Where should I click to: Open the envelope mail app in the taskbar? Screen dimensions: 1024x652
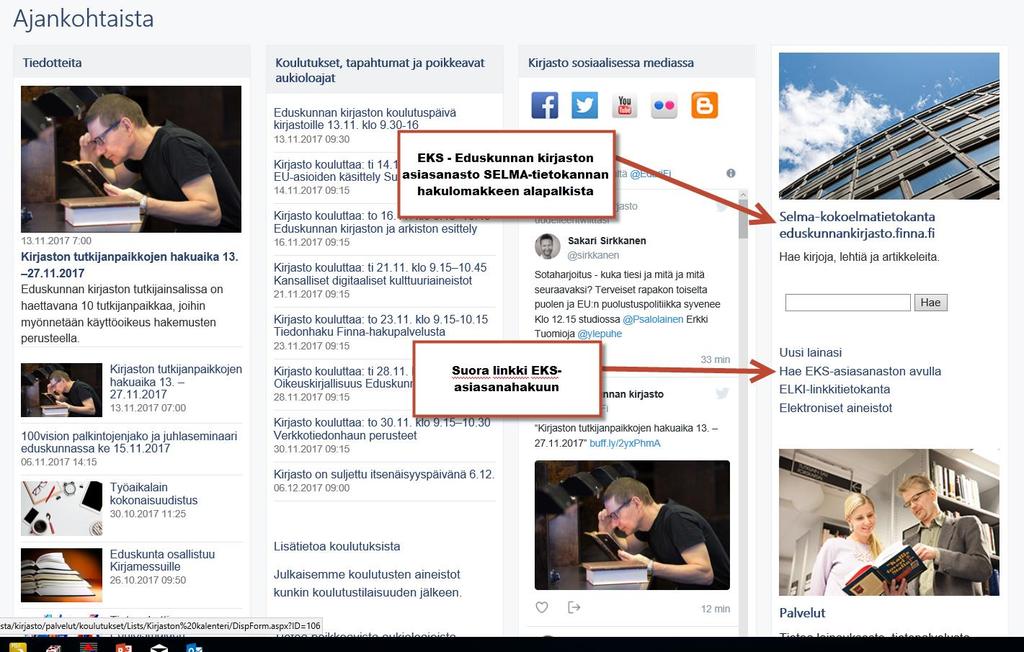point(159,647)
